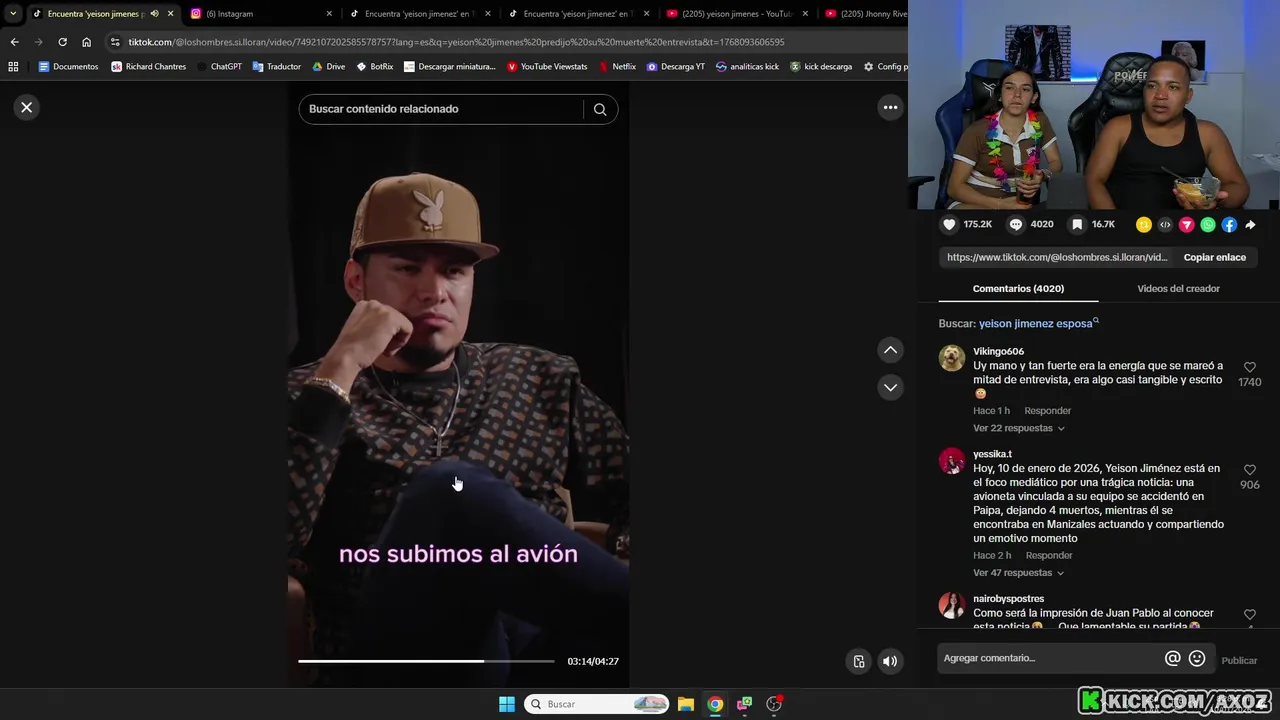This screenshot has width=1280, height=720.
Task: Click the browser home icon
Action: tap(86, 42)
